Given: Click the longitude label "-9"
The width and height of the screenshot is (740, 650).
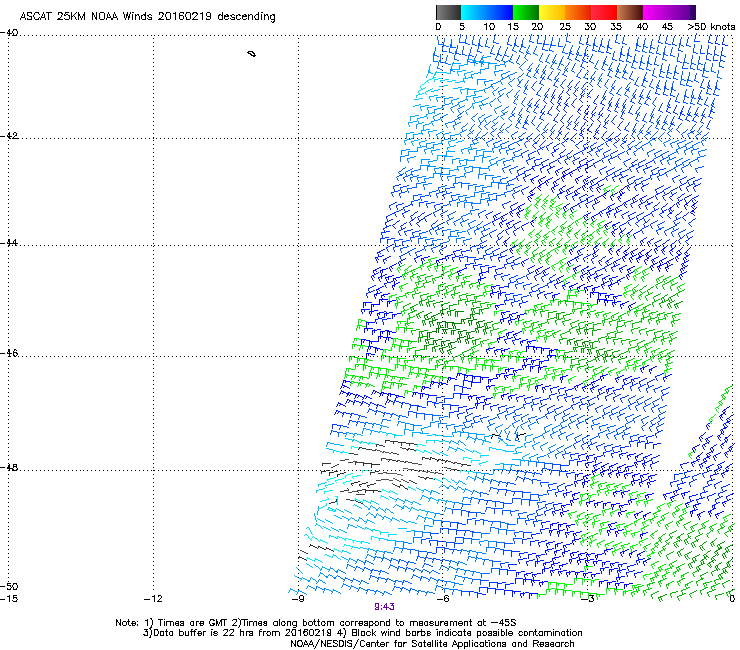Looking at the screenshot, I should [298, 599].
